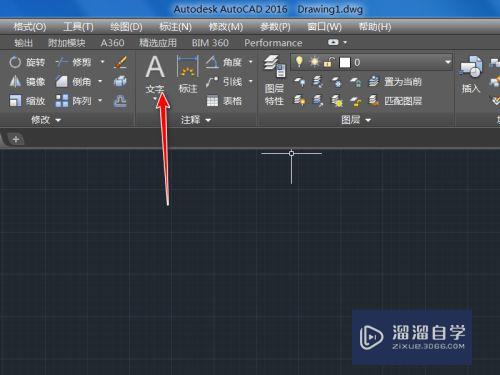Select the Rotate (旋转) tool
This screenshot has width=500, height=375.
[27, 62]
